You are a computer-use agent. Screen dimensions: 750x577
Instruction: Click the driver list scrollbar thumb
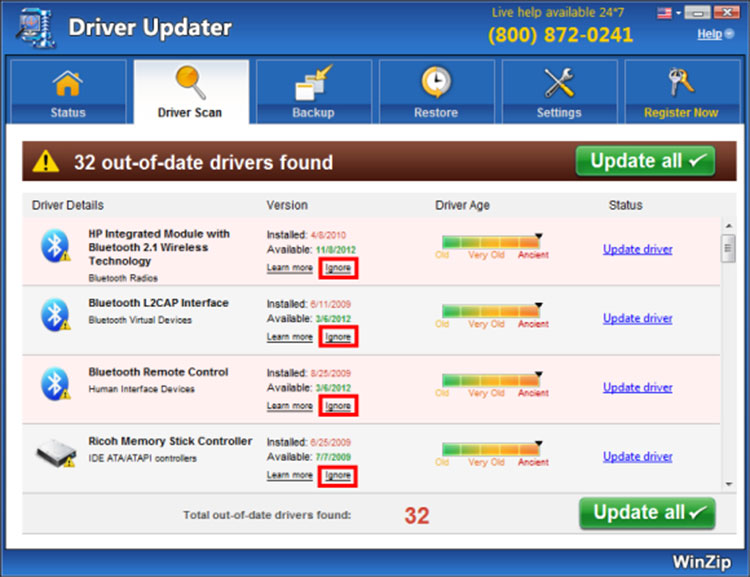point(728,248)
